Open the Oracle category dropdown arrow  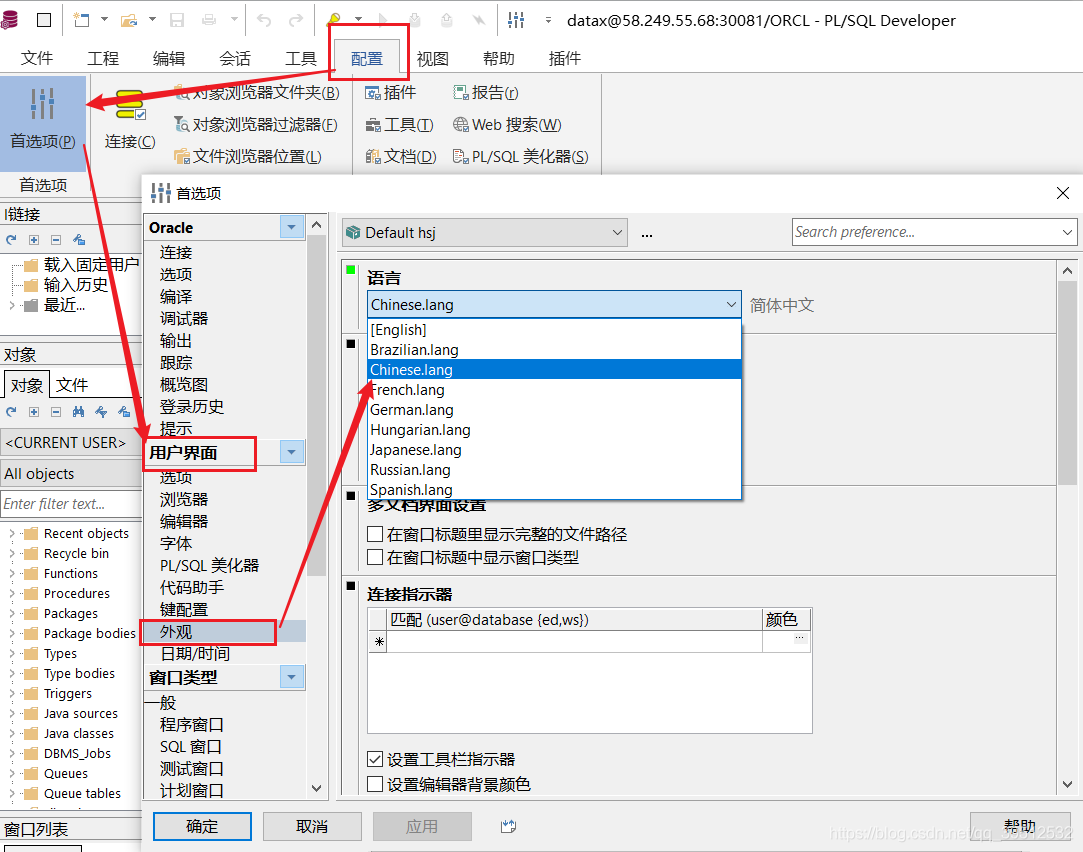[290, 227]
